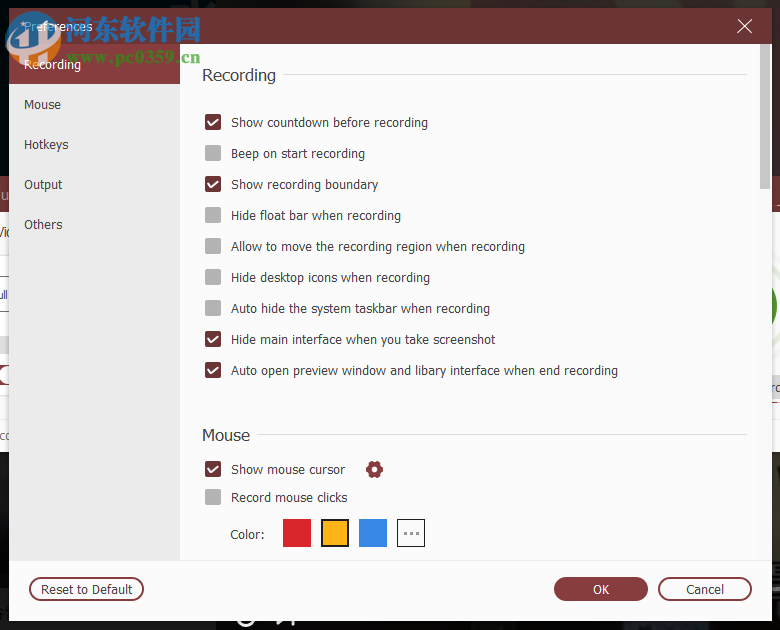
Task: Open custom color picker (three dots)
Action: pyautogui.click(x=411, y=533)
